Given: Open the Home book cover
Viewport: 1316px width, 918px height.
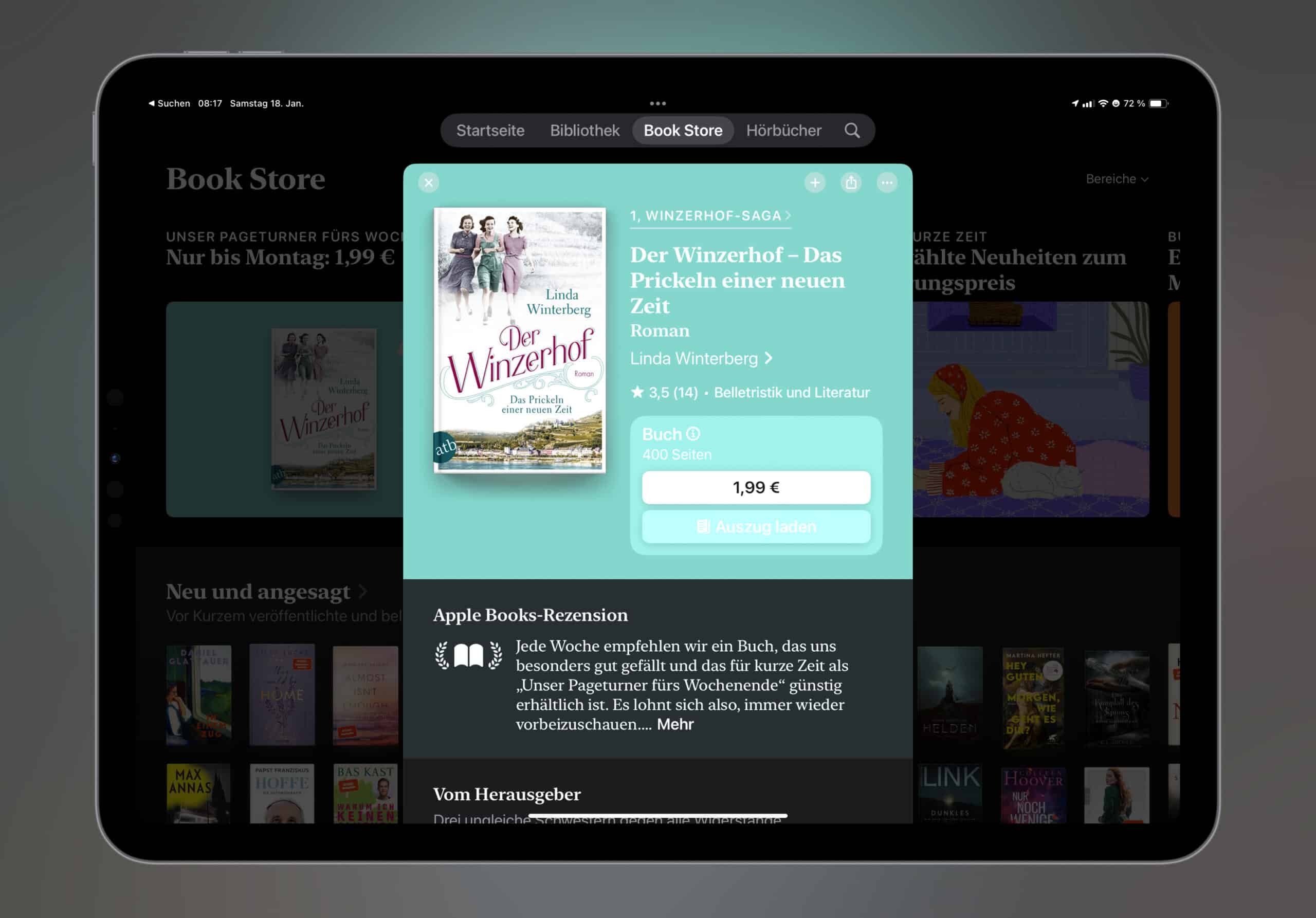Looking at the screenshot, I should click(x=282, y=694).
